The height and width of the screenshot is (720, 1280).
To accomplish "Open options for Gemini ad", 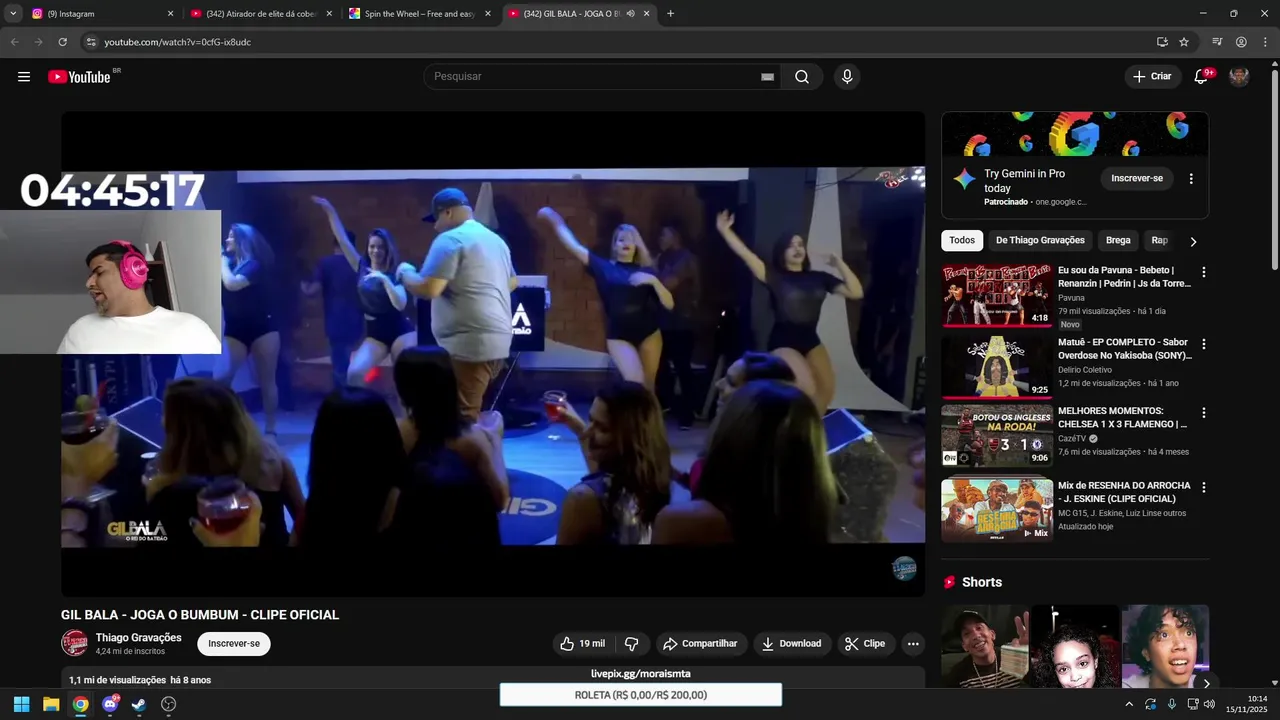I will click(x=1191, y=179).
